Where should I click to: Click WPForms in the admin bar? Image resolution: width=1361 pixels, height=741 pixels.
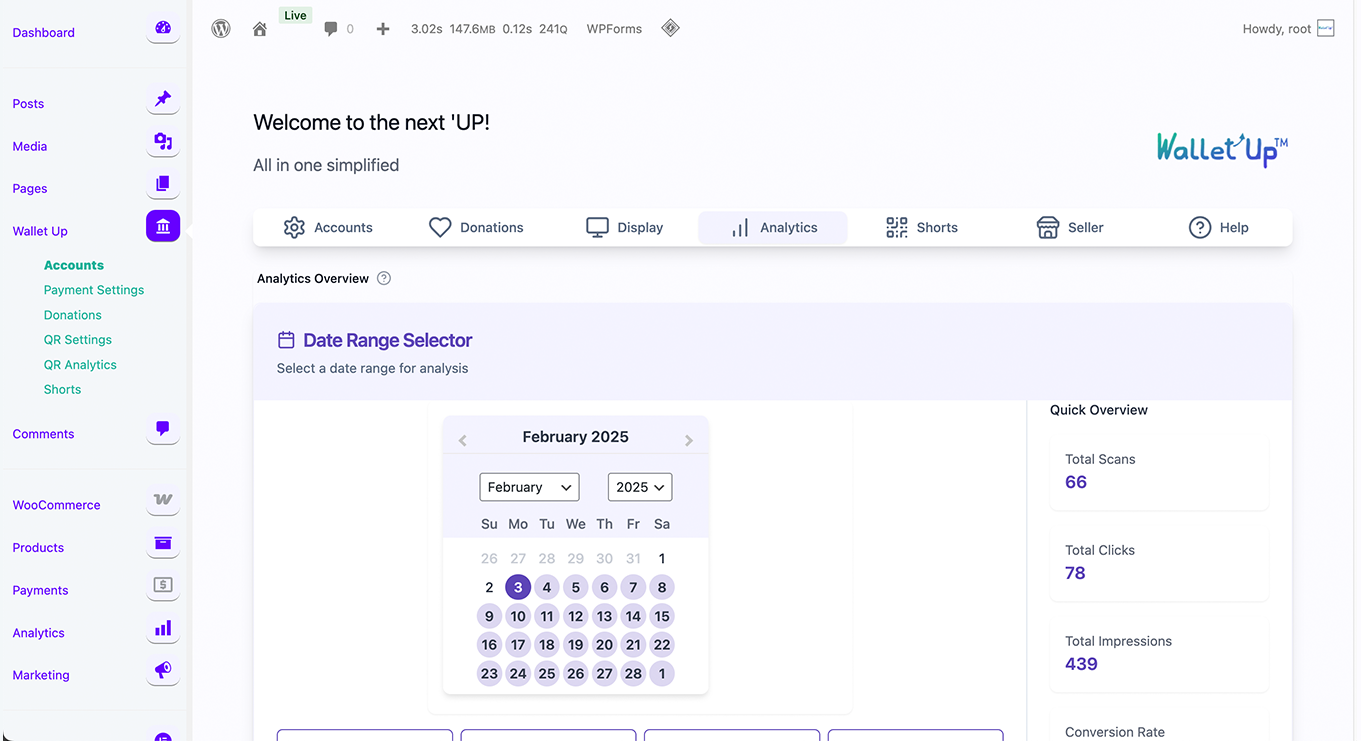click(614, 29)
